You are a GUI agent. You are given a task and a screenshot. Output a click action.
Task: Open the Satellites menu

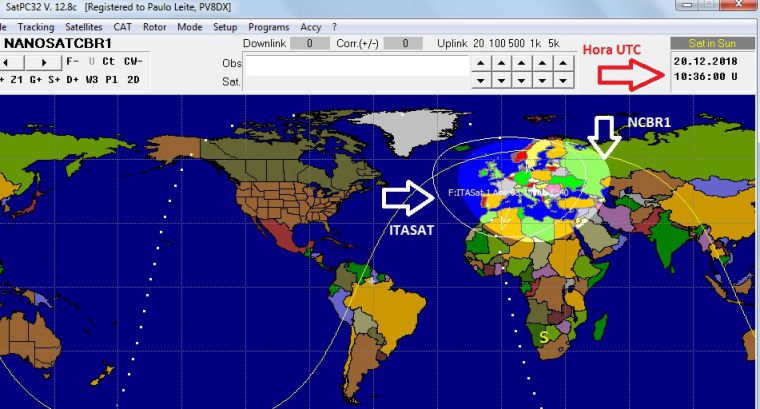(83, 27)
